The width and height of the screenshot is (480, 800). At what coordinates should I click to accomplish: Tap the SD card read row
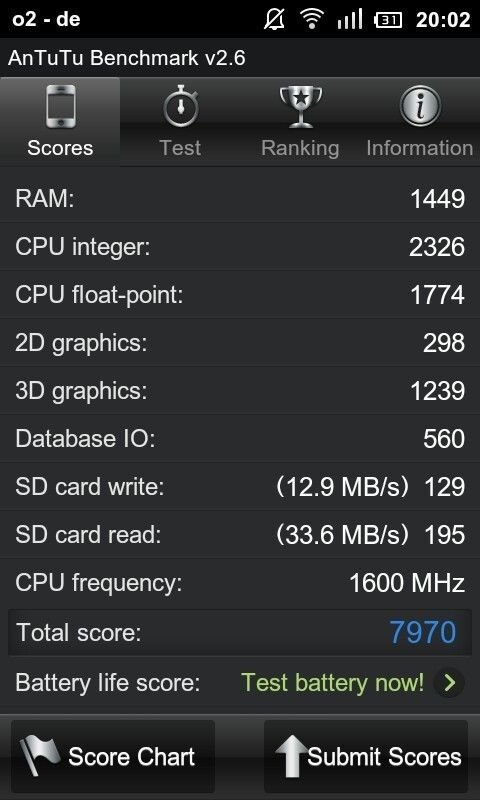240,535
